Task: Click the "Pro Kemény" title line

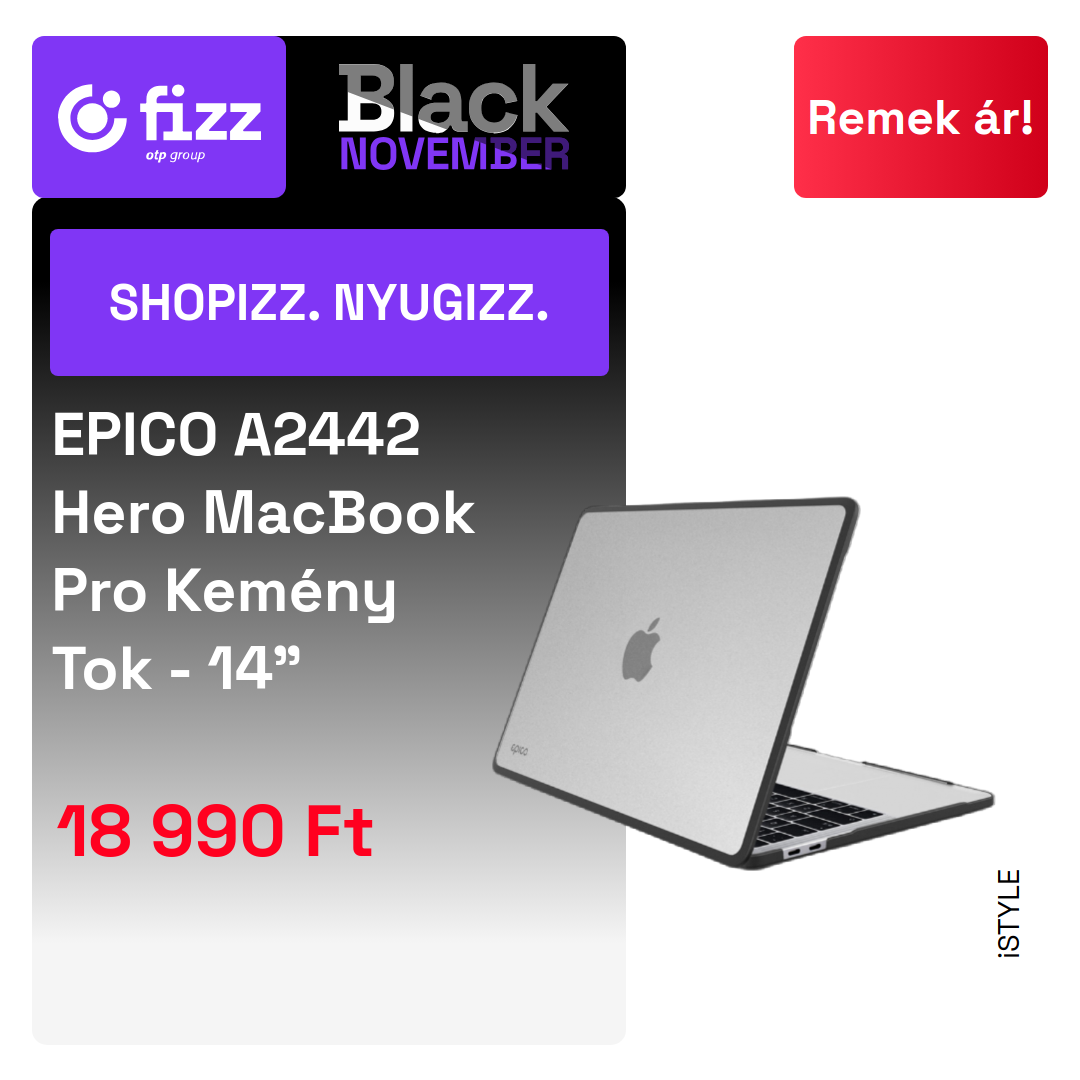Action: [x=225, y=592]
